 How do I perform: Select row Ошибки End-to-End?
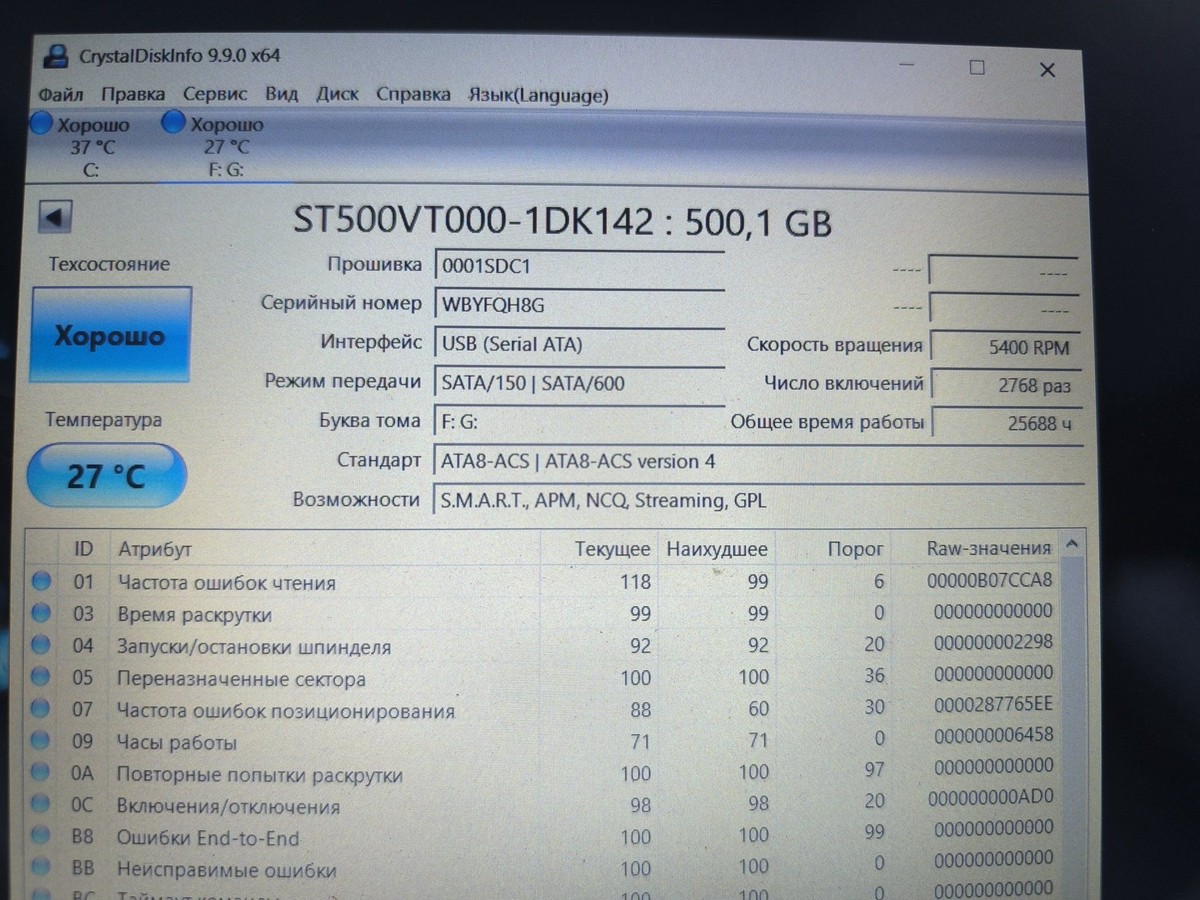point(542,836)
